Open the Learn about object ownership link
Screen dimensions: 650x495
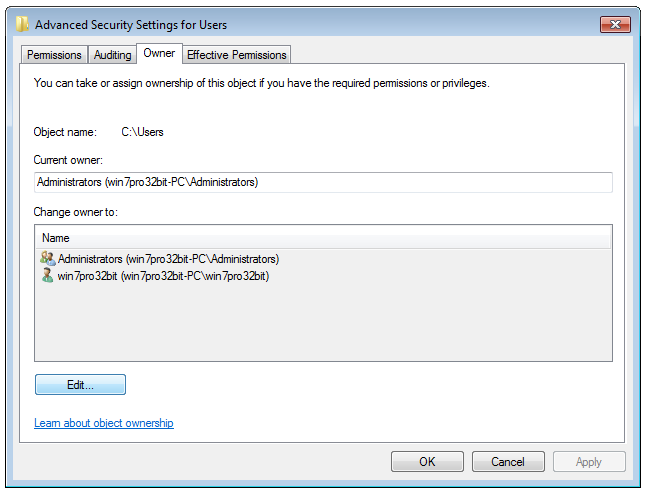click(x=104, y=423)
